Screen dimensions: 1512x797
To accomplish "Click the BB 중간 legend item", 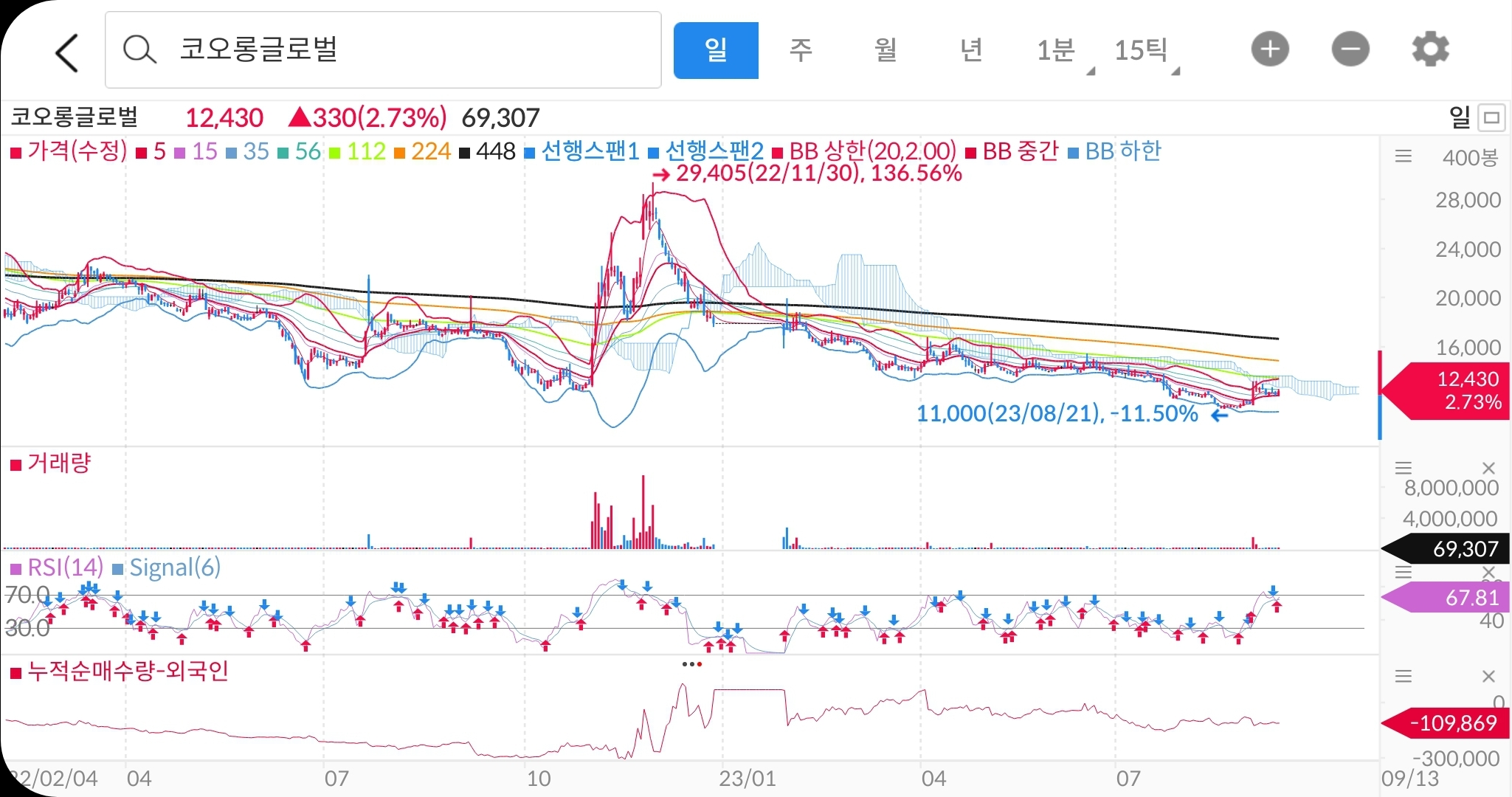I will coord(1012,151).
